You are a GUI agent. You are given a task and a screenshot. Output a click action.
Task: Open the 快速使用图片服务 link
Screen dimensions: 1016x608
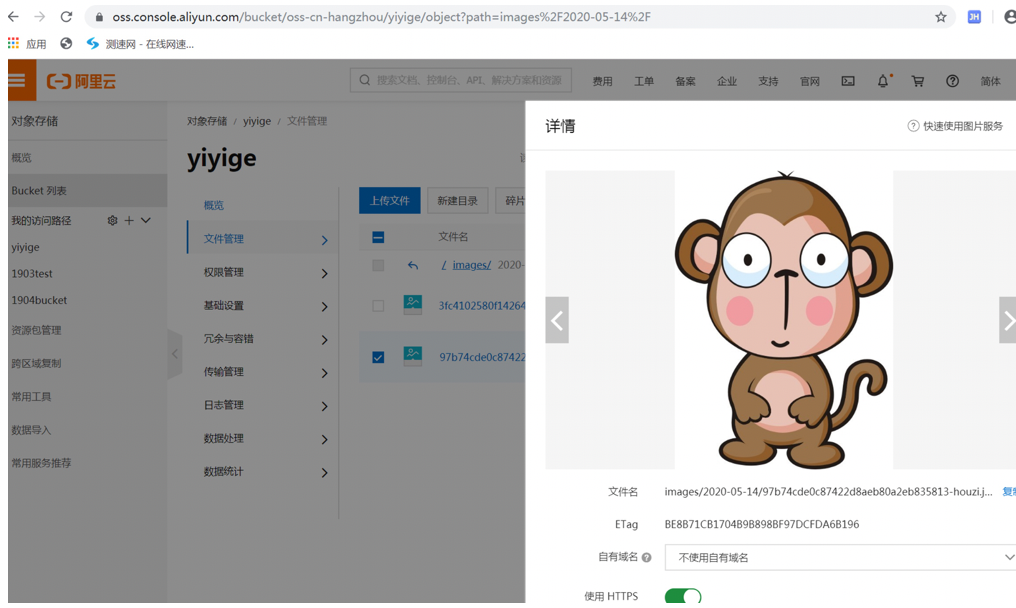point(963,126)
